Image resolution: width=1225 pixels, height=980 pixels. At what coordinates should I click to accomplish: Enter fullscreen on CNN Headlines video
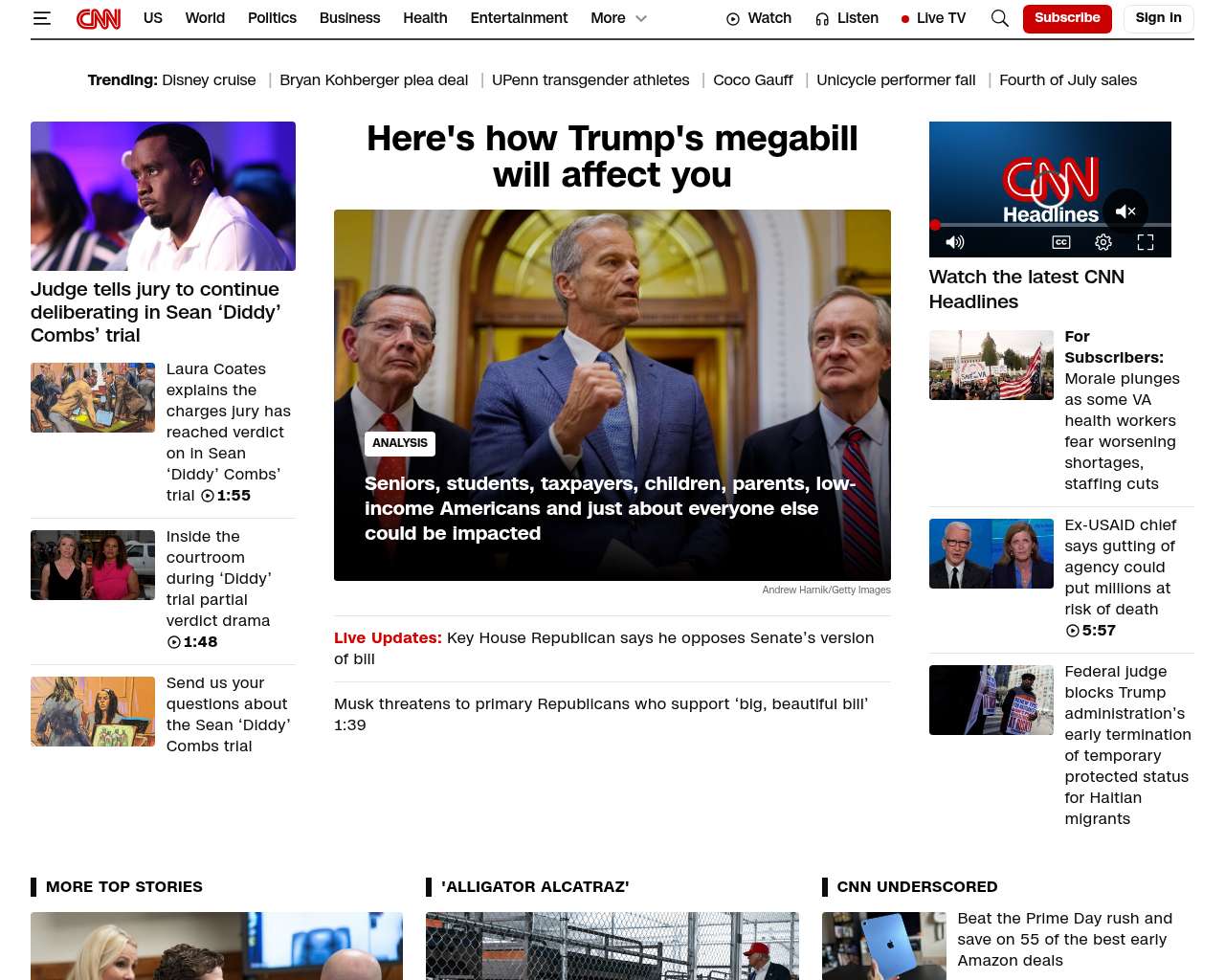coord(1146,242)
